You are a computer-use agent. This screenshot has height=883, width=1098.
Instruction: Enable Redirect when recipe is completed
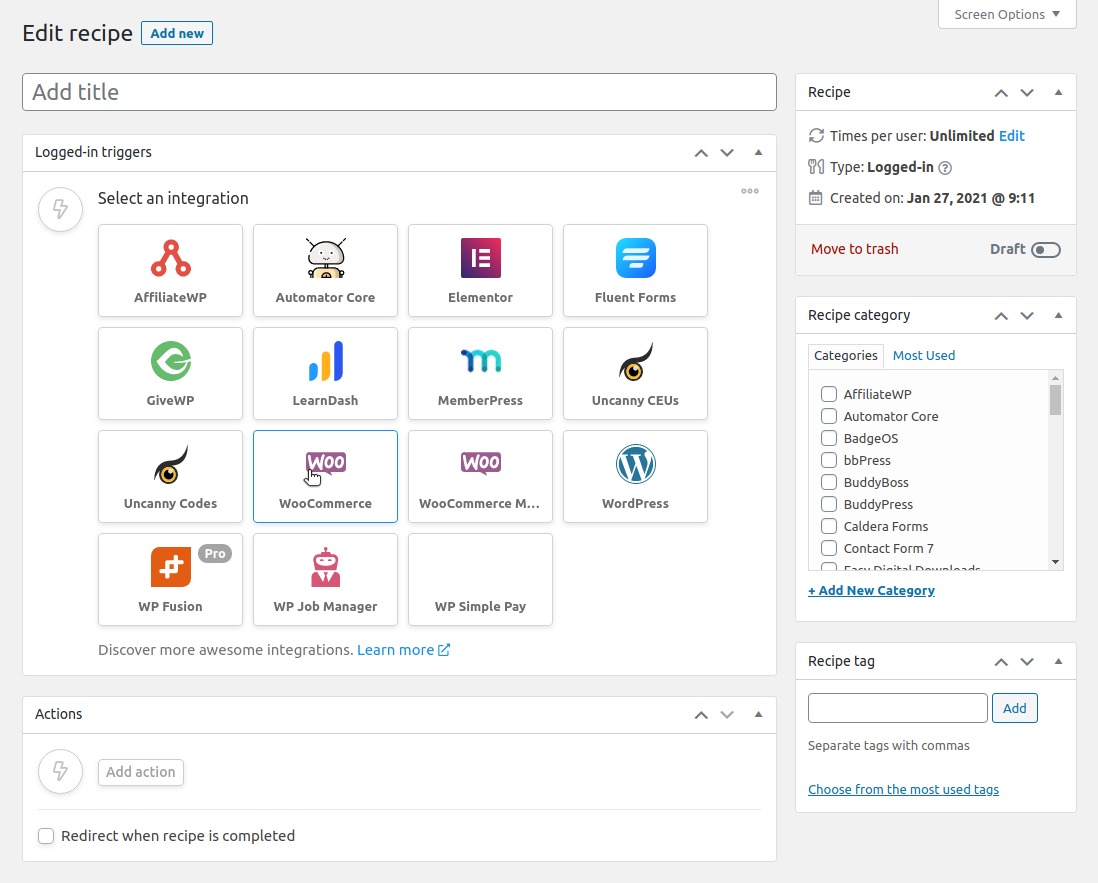(x=46, y=836)
